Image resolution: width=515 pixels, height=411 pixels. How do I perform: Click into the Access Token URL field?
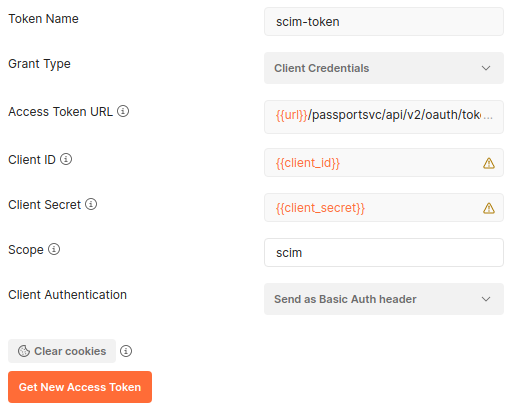(x=384, y=117)
